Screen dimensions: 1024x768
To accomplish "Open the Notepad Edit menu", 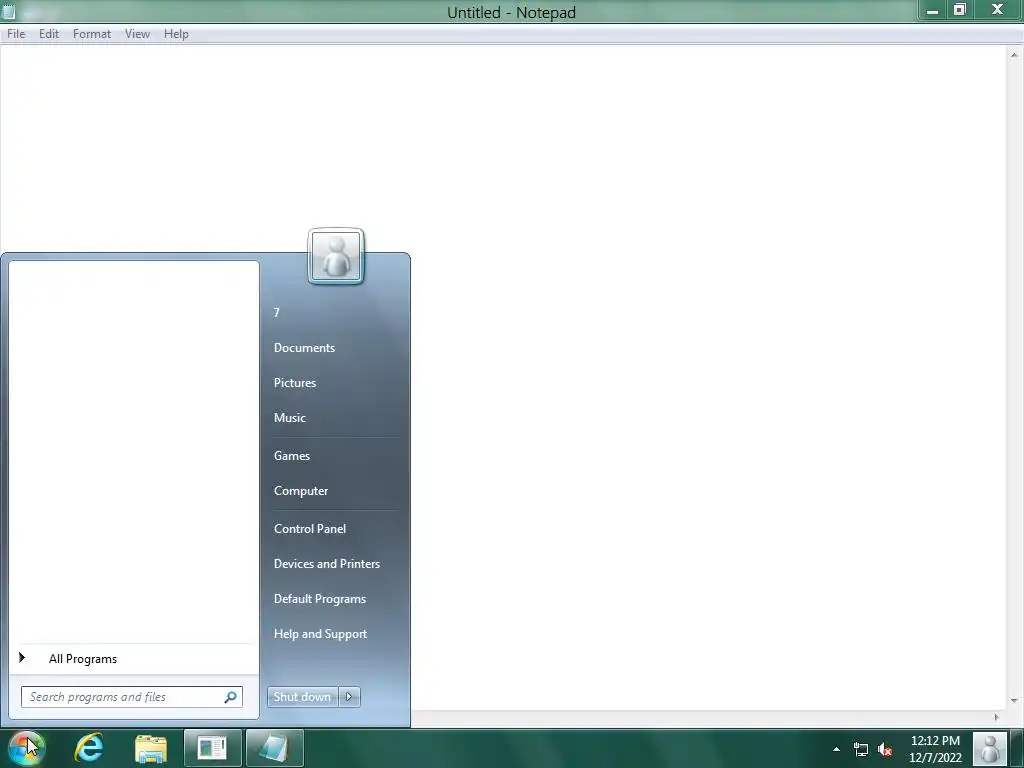I will click(x=49, y=34).
